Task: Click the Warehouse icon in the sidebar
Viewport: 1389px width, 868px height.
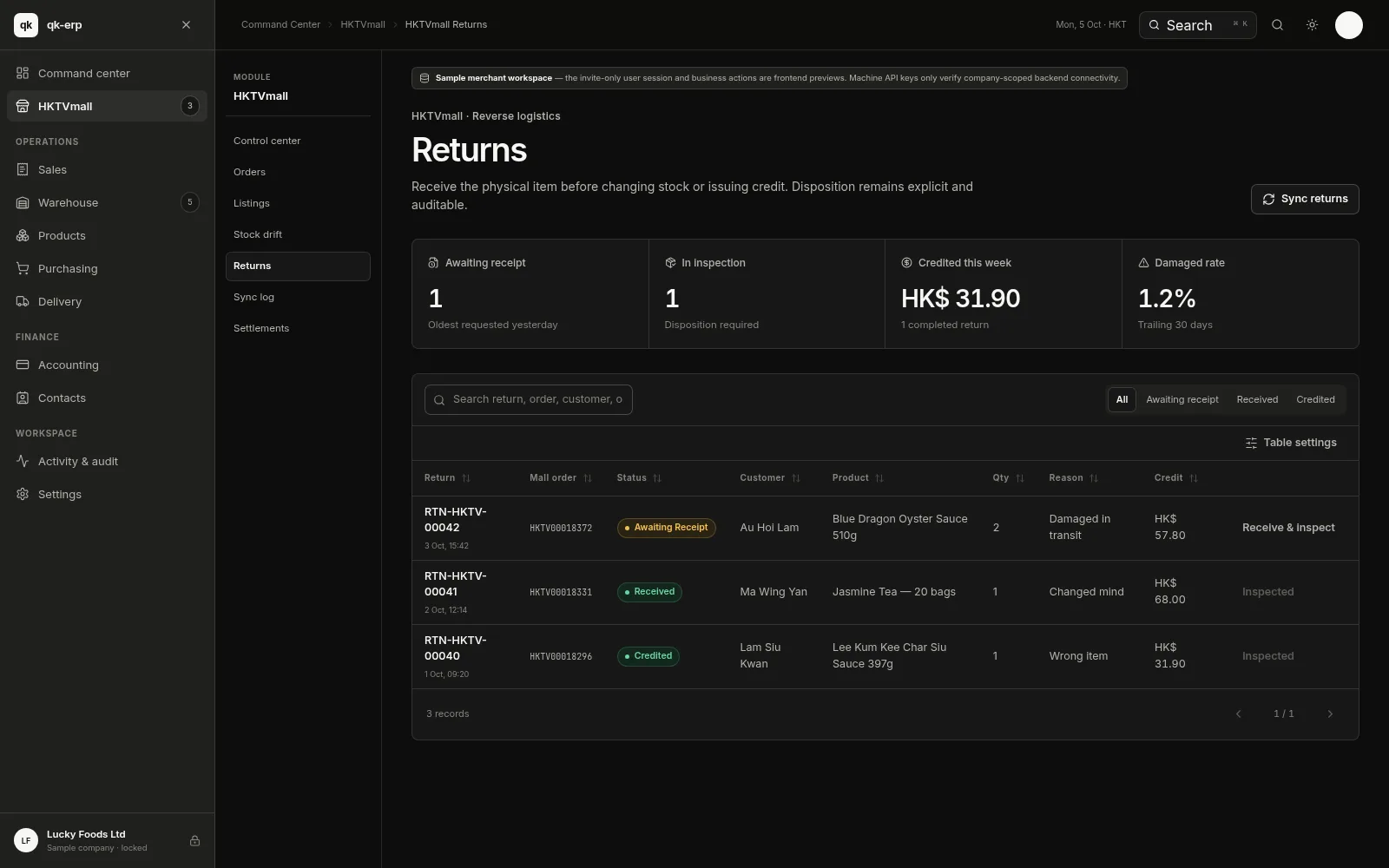Action: coord(23,203)
